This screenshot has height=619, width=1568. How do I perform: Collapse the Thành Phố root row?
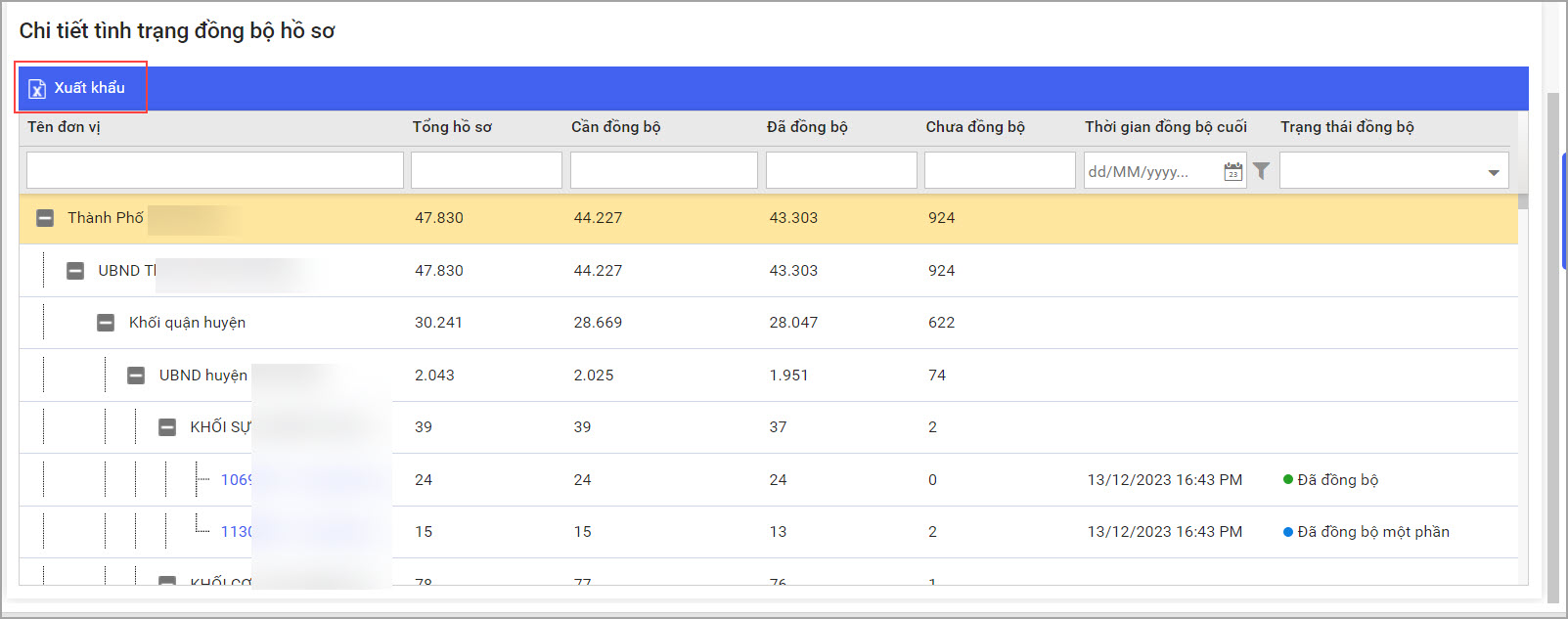coord(45,218)
